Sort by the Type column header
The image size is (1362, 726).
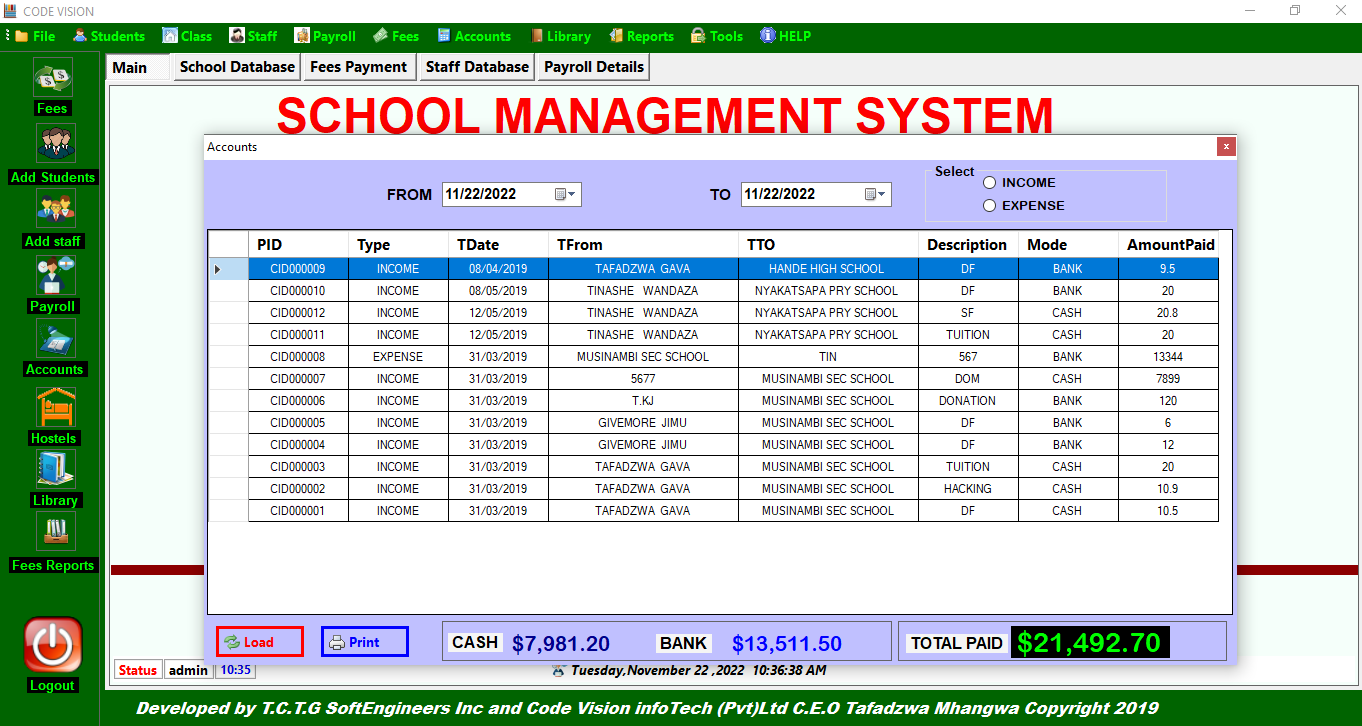point(398,245)
